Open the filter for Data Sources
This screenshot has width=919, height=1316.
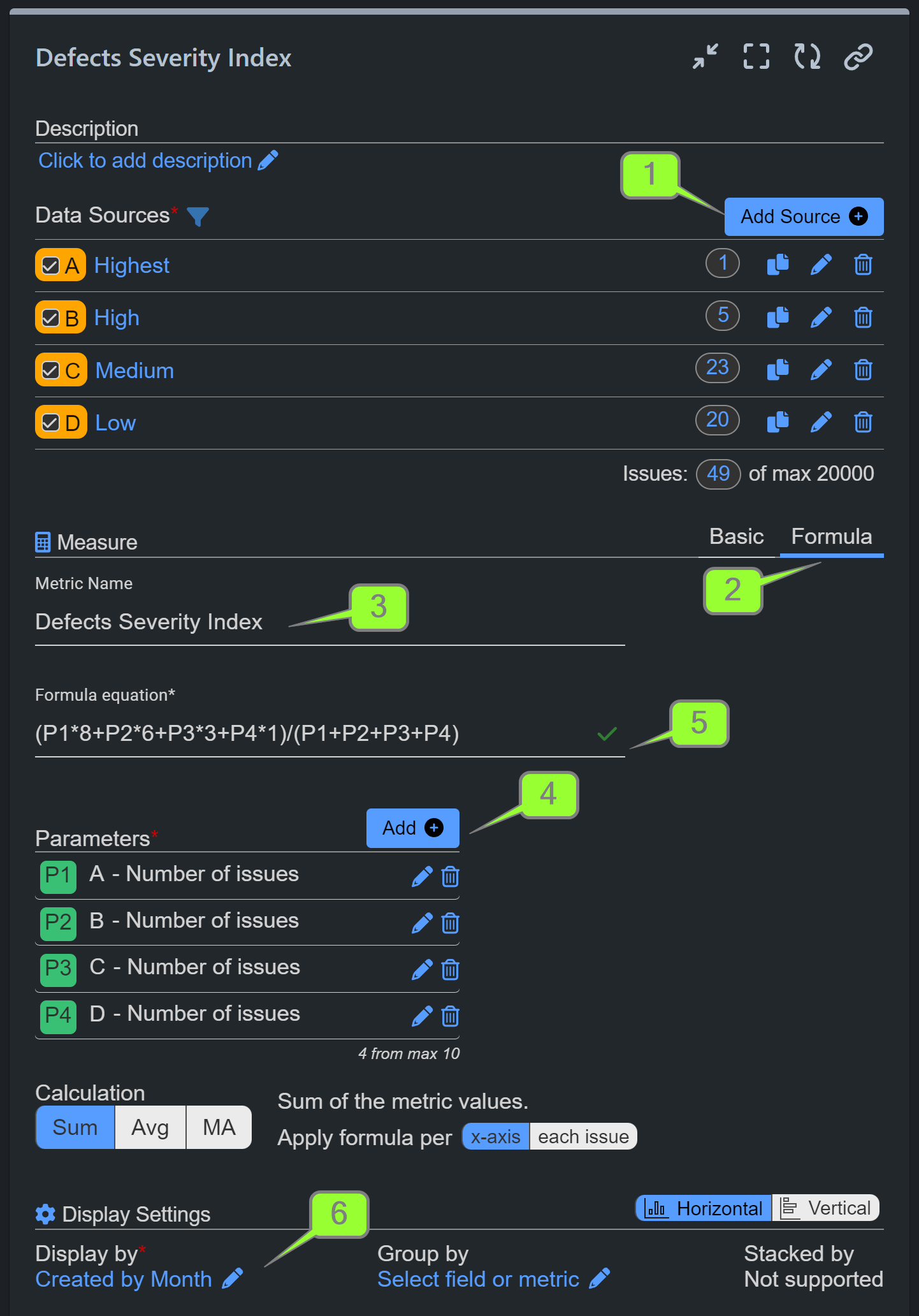pos(198,217)
